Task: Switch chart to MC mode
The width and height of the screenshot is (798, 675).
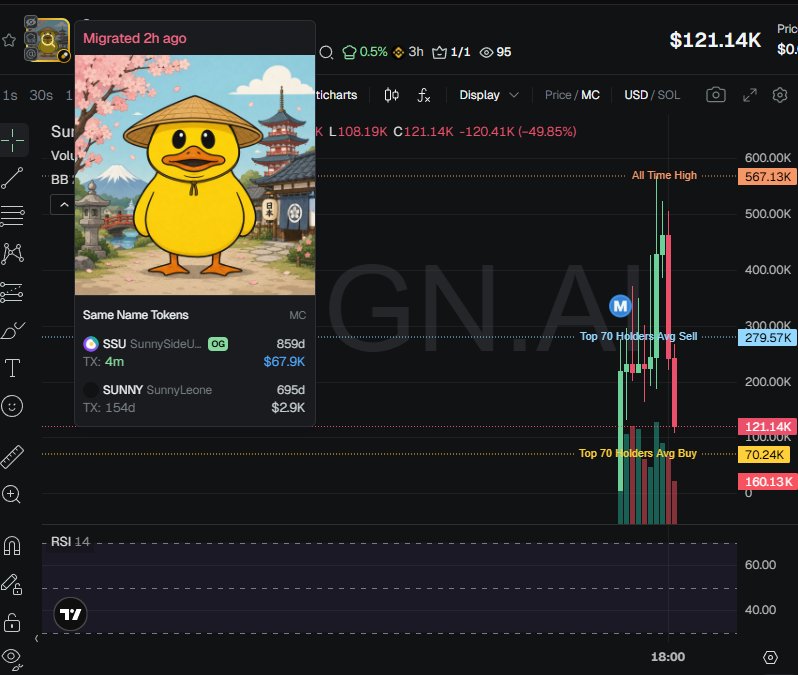Action: click(590, 95)
